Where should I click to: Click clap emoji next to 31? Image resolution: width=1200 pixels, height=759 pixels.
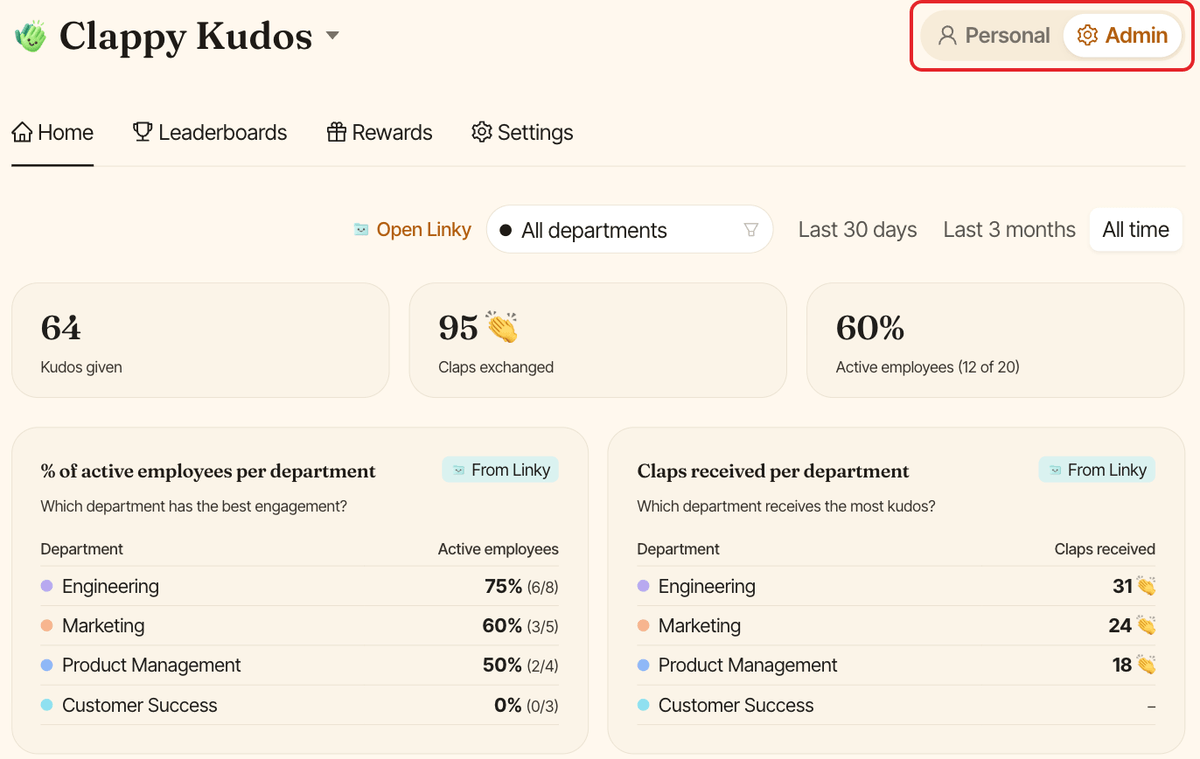tap(1146, 587)
